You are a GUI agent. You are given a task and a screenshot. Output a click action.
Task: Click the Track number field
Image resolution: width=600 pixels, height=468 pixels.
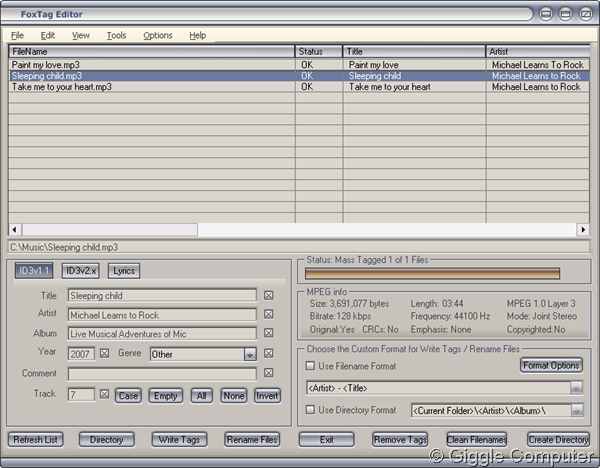(81, 395)
